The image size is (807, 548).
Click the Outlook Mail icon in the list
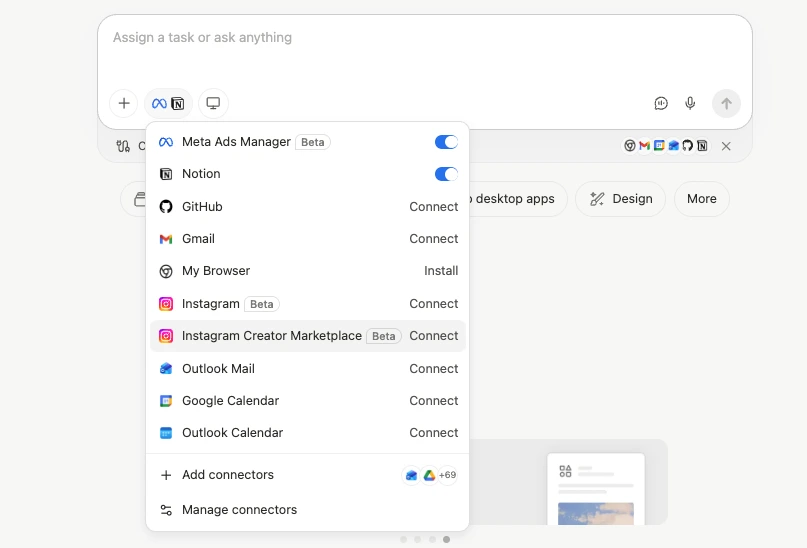click(166, 368)
